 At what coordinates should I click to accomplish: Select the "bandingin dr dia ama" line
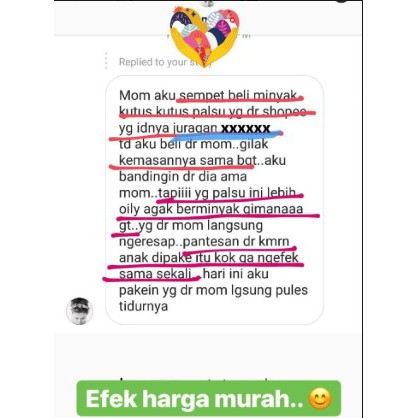pos(183,176)
